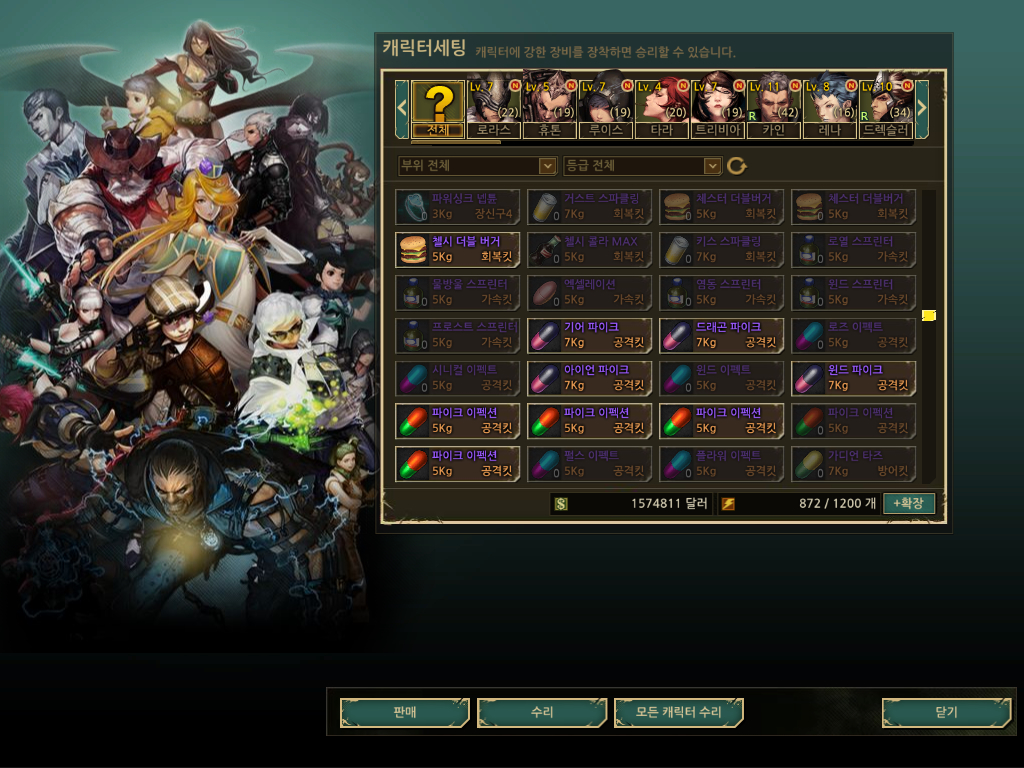Click the 파워싱크 넵튠 accessory item
This screenshot has height=768, width=1024.
(x=457, y=206)
